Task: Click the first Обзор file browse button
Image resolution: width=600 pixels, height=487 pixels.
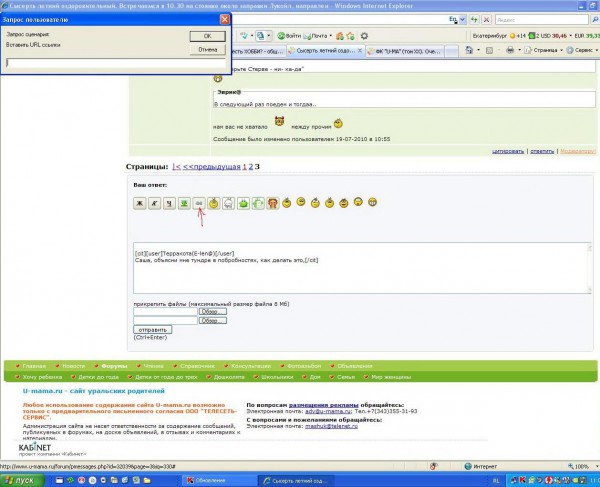Action: (211, 311)
